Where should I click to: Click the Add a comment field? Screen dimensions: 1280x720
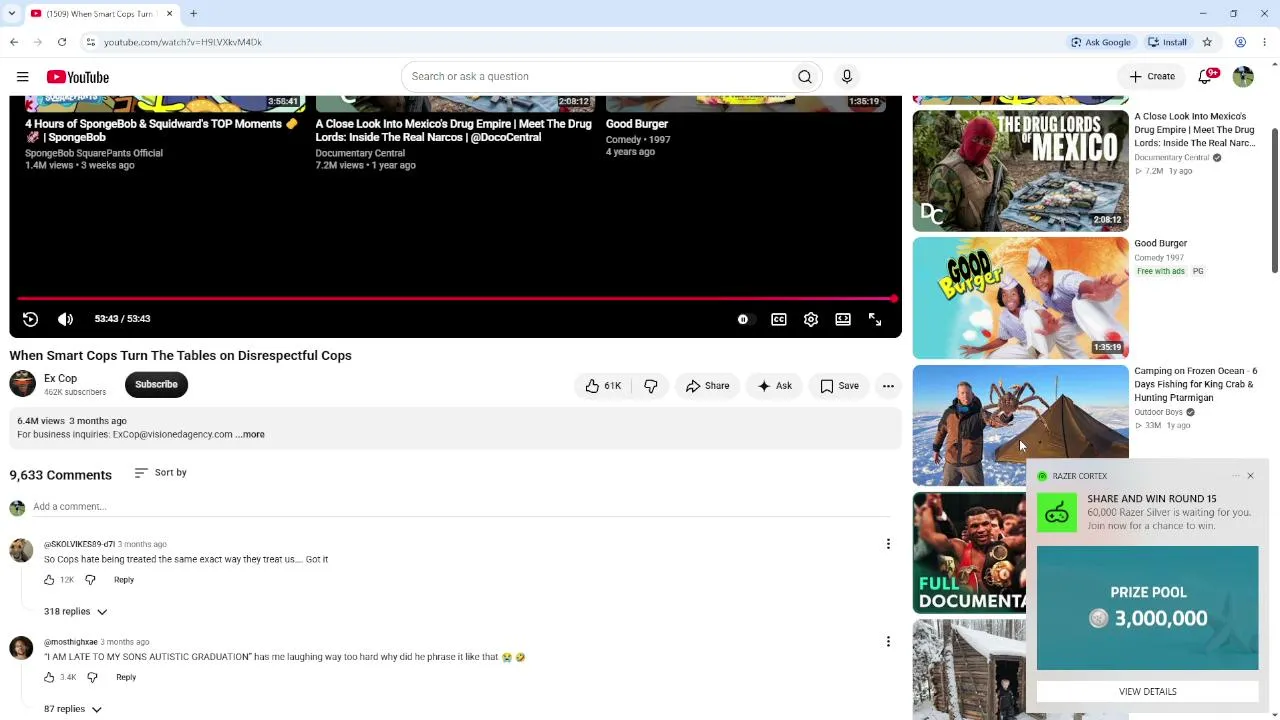point(462,507)
